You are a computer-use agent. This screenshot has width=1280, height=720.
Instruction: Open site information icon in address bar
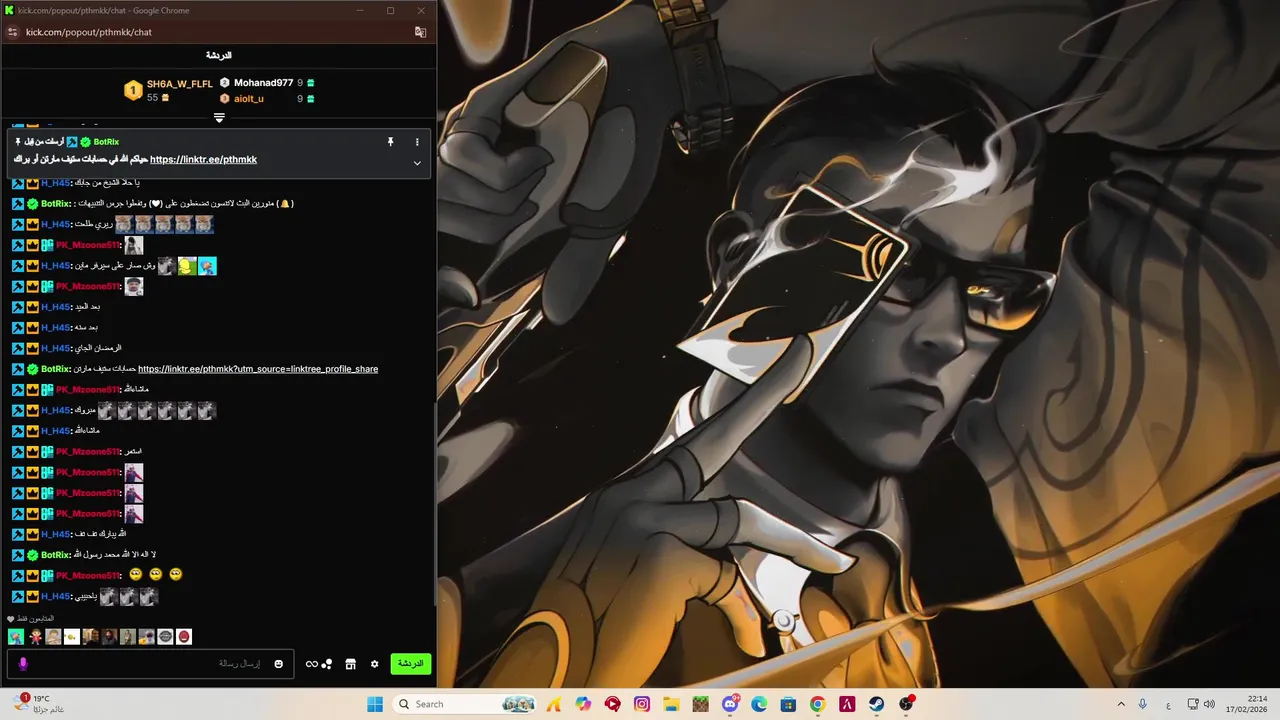pyautogui.click(x=12, y=32)
